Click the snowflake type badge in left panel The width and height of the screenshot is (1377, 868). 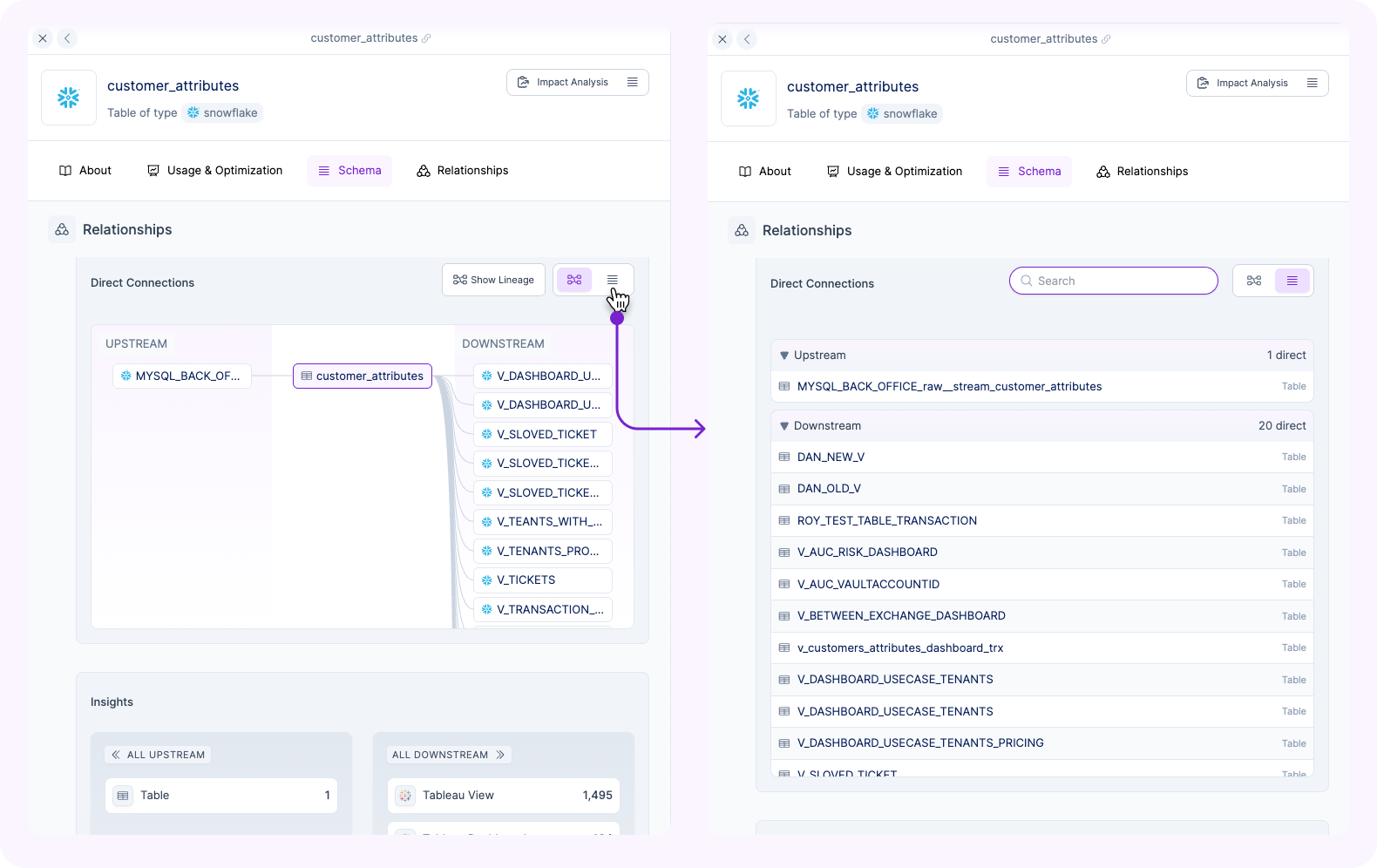tap(222, 112)
